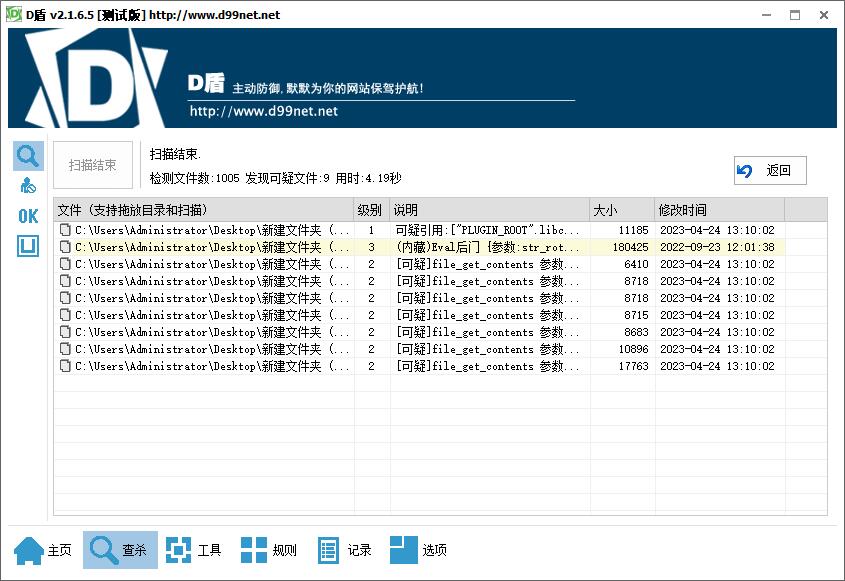Sort results by the 级别 column
The width and height of the screenshot is (845, 581).
click(369, 210)
